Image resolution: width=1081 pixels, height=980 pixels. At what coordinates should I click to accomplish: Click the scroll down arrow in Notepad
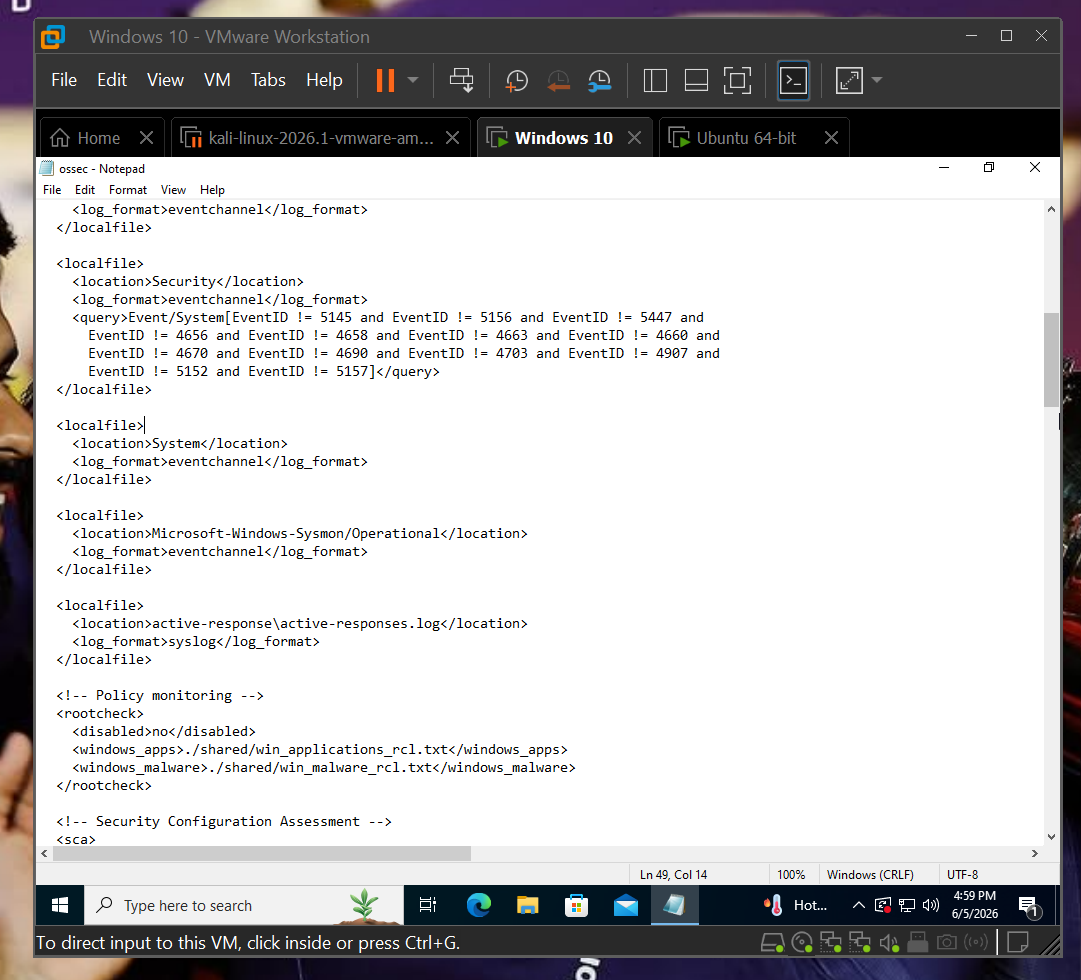pyautogui.click(x=1051, y=837)
